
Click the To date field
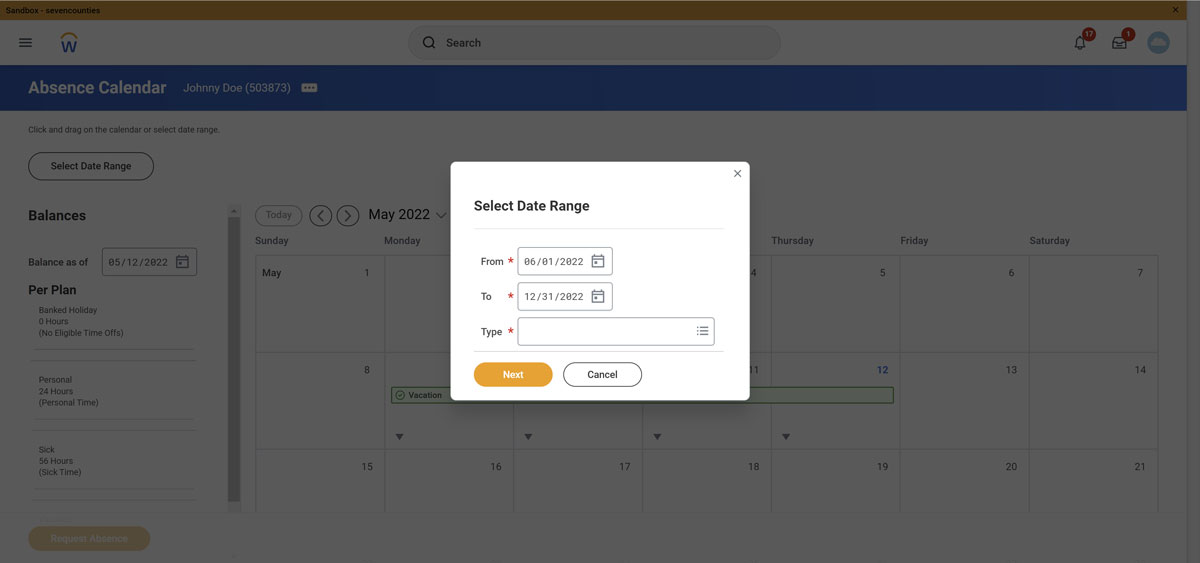[x=565, y=296]
